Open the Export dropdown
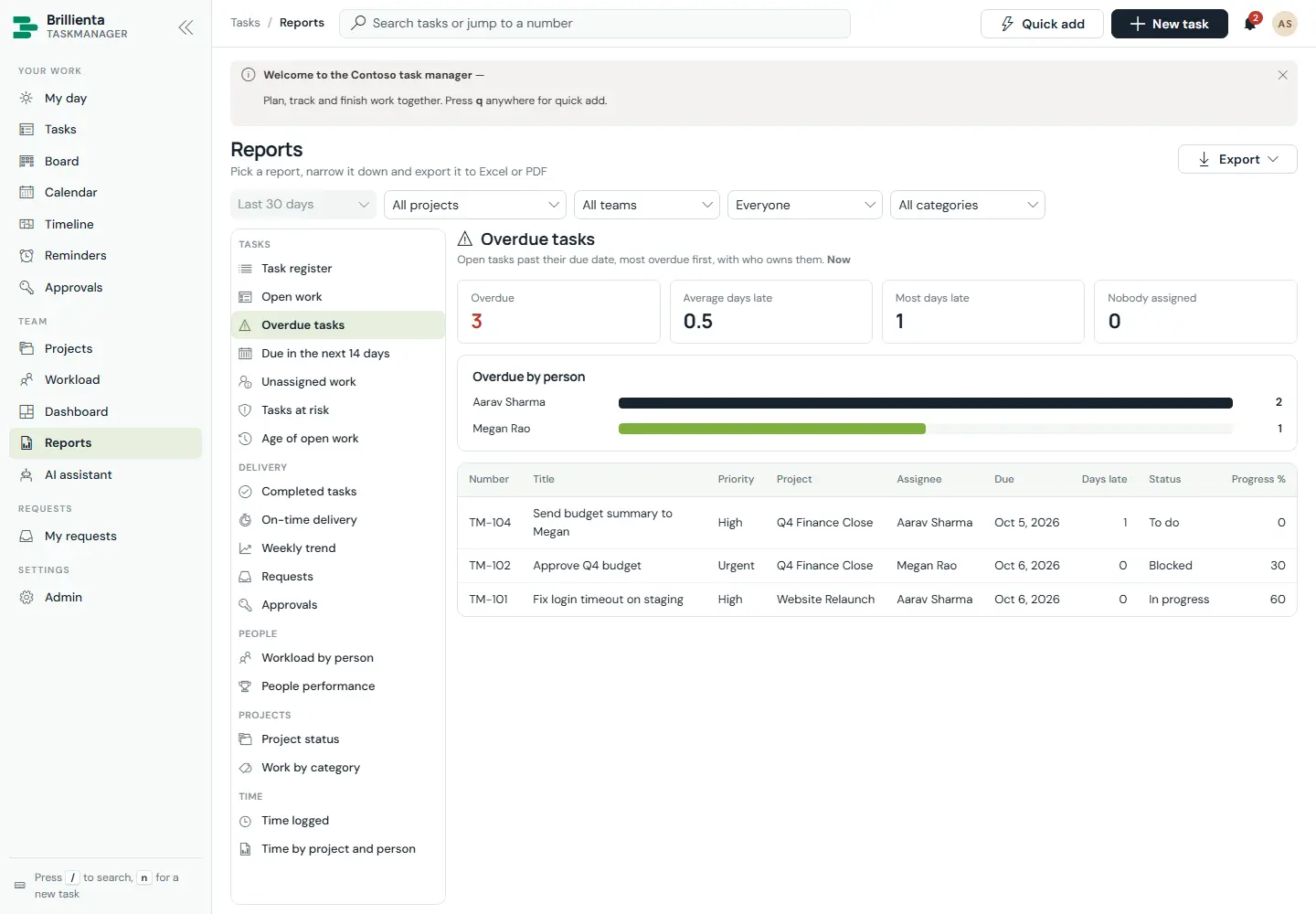This screenshot has height=914, width=1316. 1237,159
